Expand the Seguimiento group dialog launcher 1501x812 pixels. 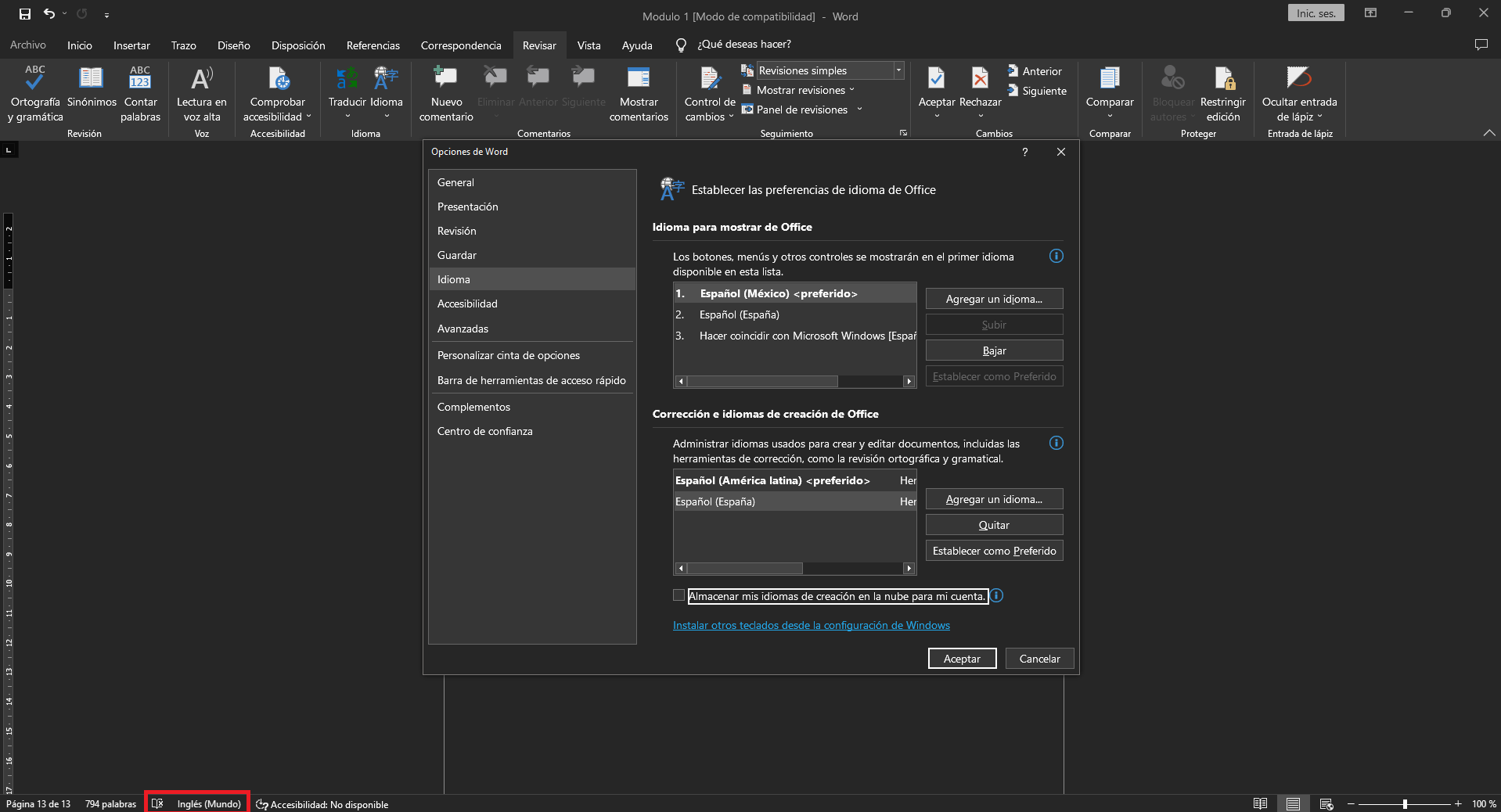[x=903, y=133]
